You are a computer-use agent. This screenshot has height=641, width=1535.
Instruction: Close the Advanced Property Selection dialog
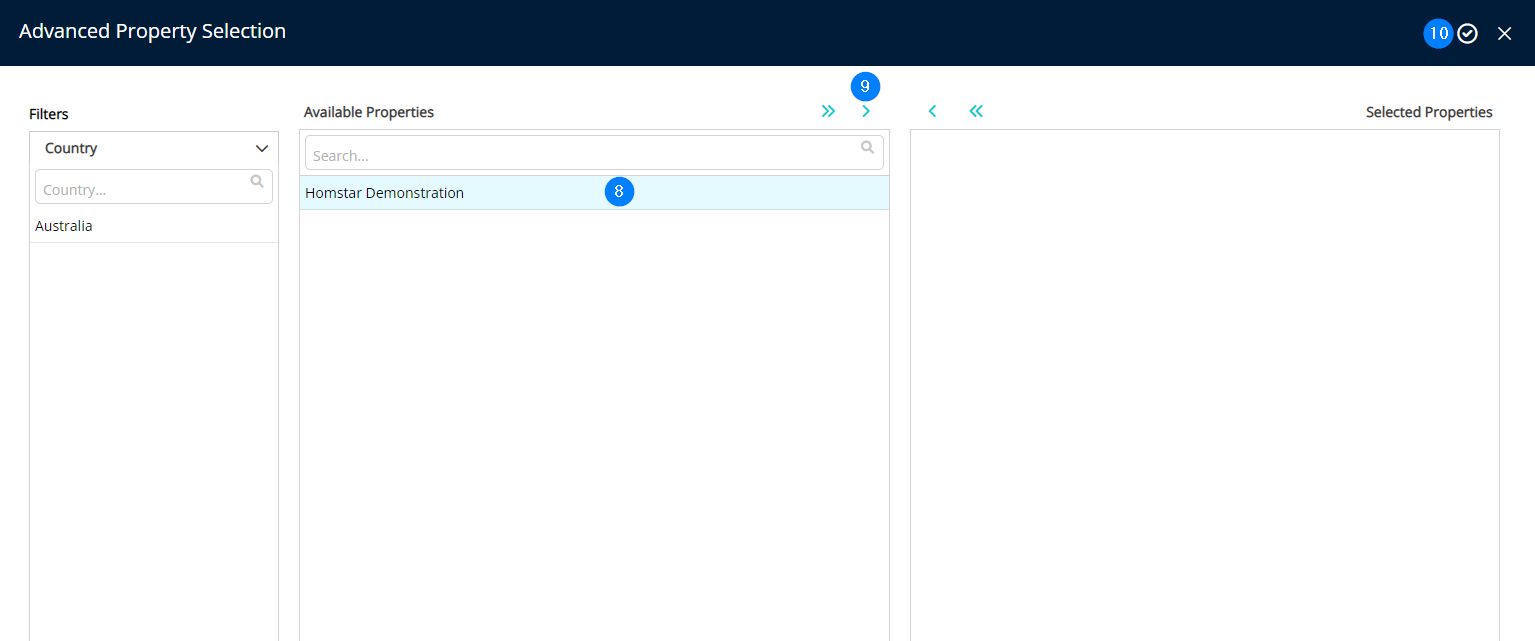click(1504, 33)
